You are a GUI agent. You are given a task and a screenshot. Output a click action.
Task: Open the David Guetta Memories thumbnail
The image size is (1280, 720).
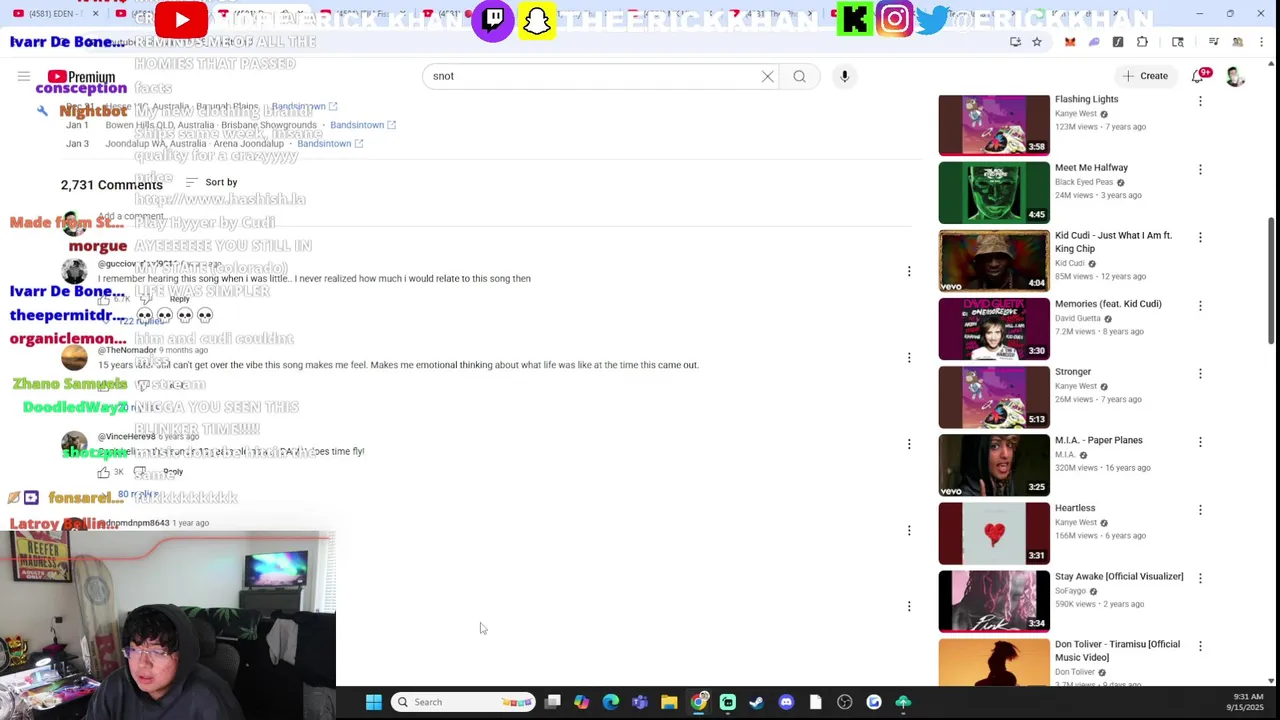(x=994, y=328)
